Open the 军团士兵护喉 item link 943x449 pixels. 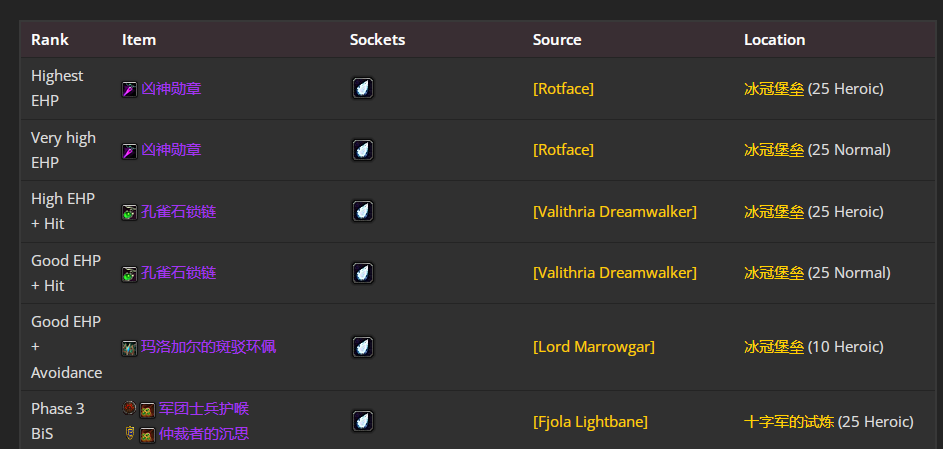[203, 408]
